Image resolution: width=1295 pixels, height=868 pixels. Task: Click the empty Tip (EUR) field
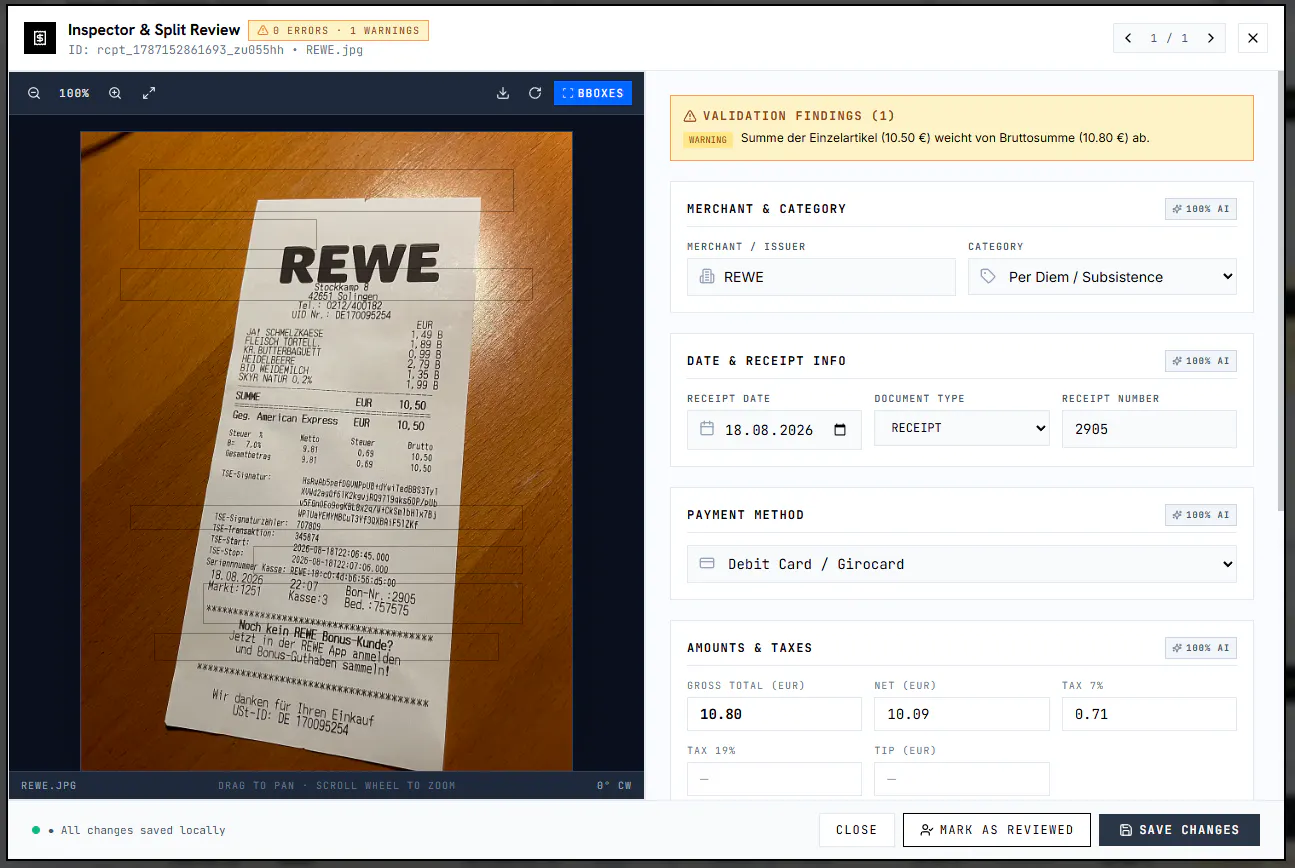pyautogui.click(x=961, y=779)
